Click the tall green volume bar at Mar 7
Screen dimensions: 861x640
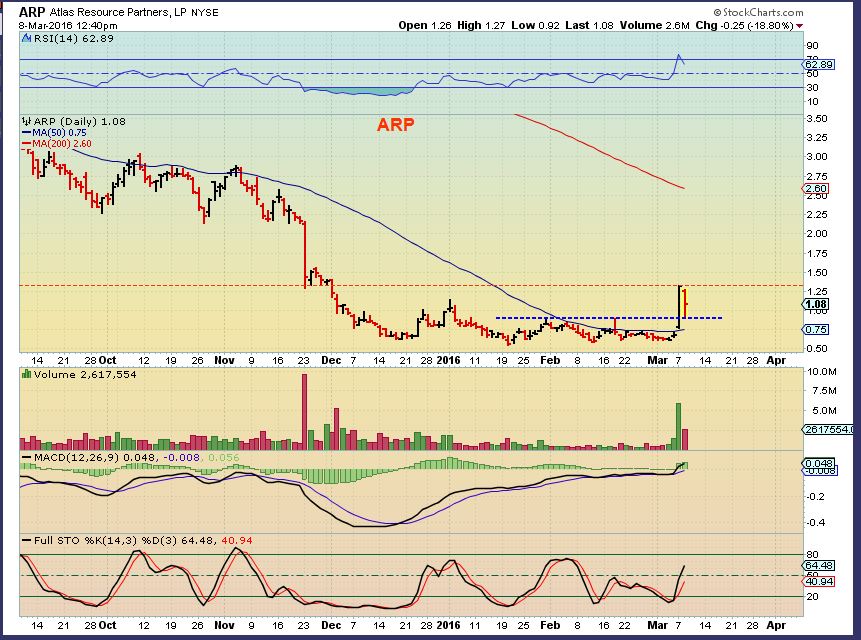pyautogui.click(x=678, y=426)
